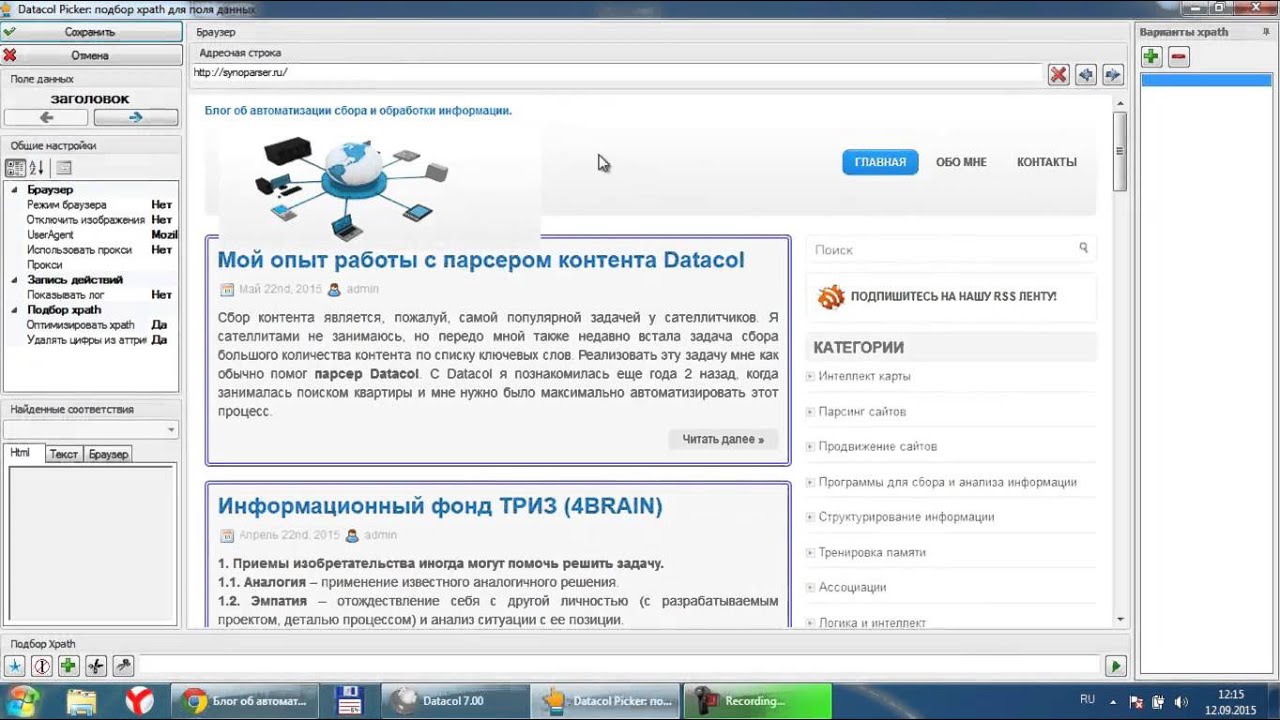This screenshot has height=720, width=1280.
Task: Select the UserAgent property row
Action: tap(91, 235)
